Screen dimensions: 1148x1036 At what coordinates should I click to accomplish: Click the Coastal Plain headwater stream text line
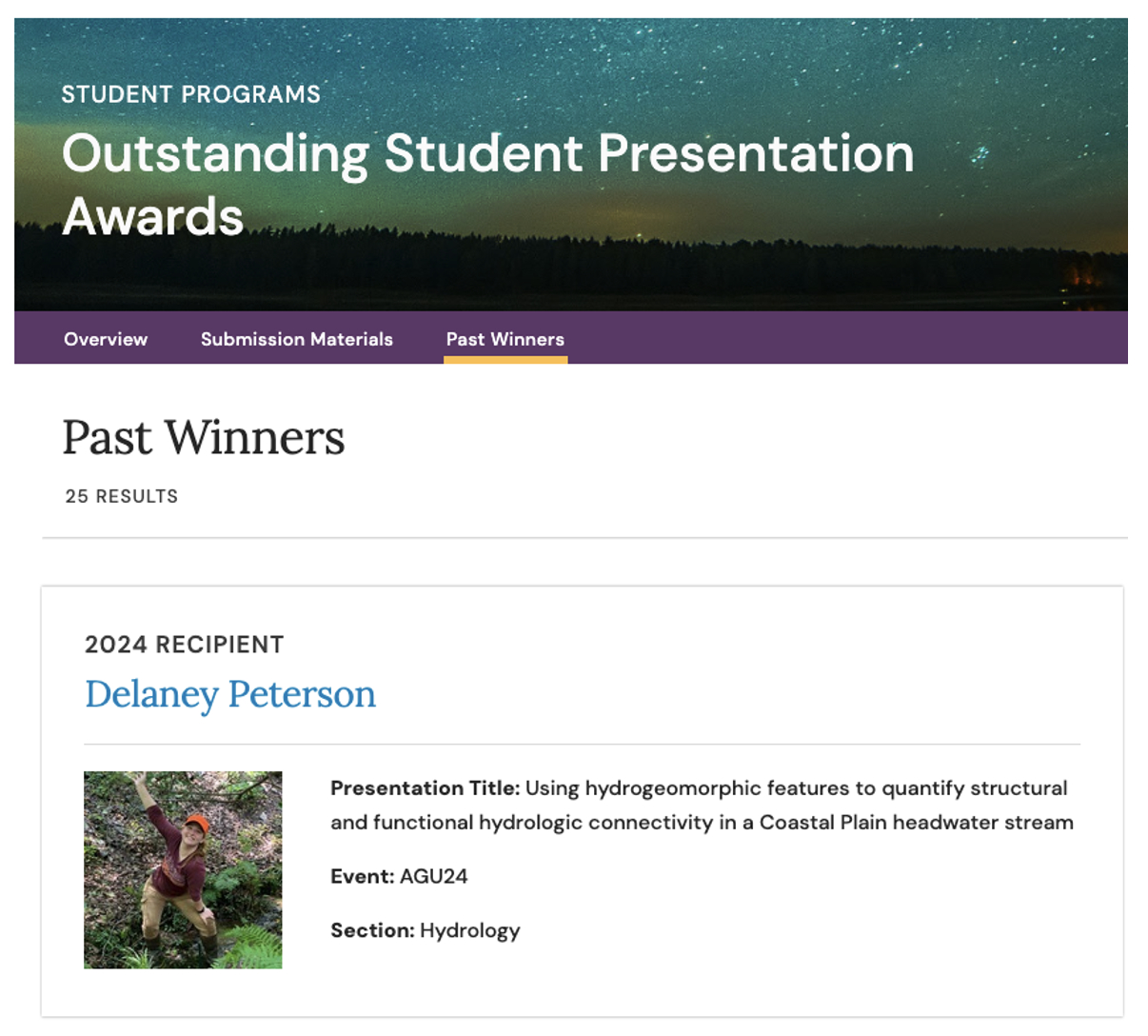click(702, 823)
